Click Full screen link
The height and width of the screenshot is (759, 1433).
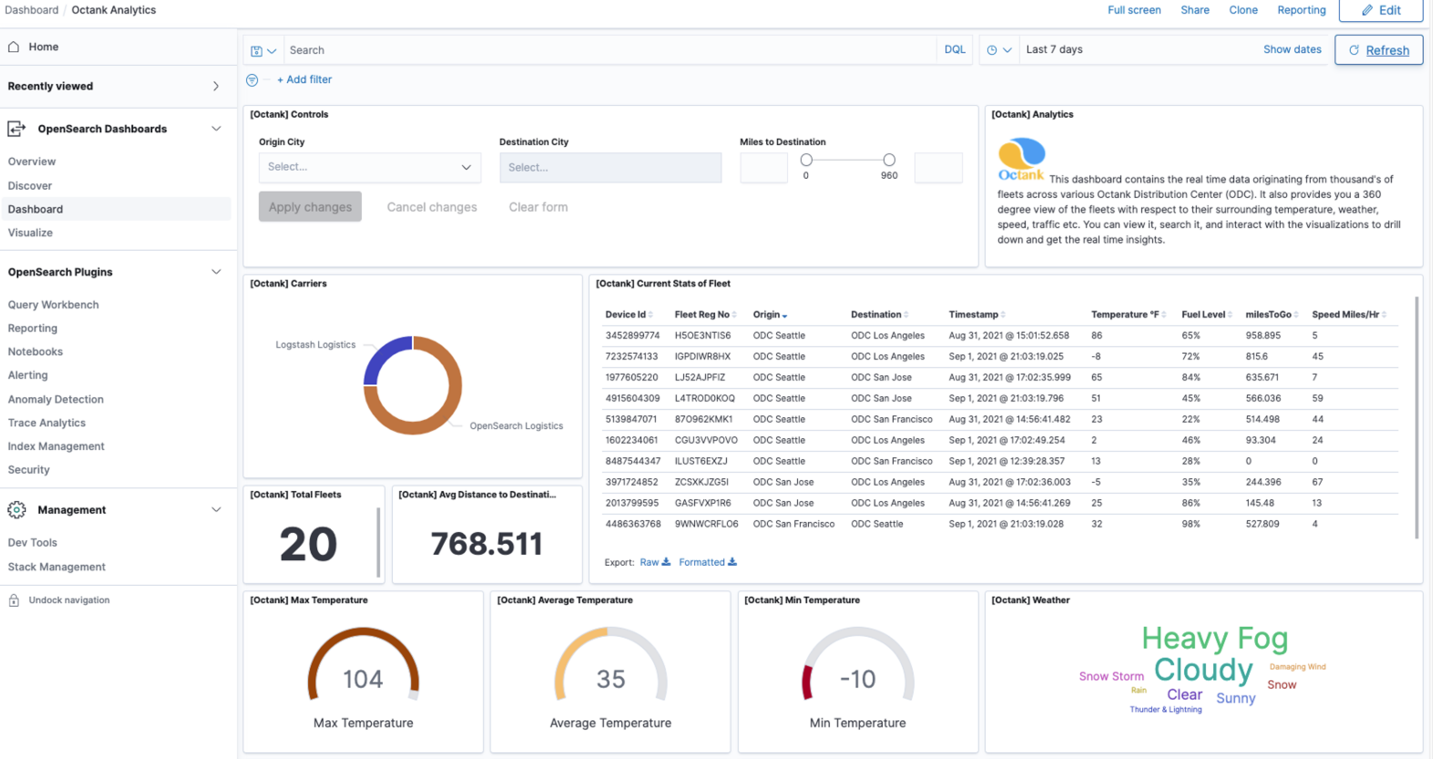pyautogui.click(x=1134, y=10)
